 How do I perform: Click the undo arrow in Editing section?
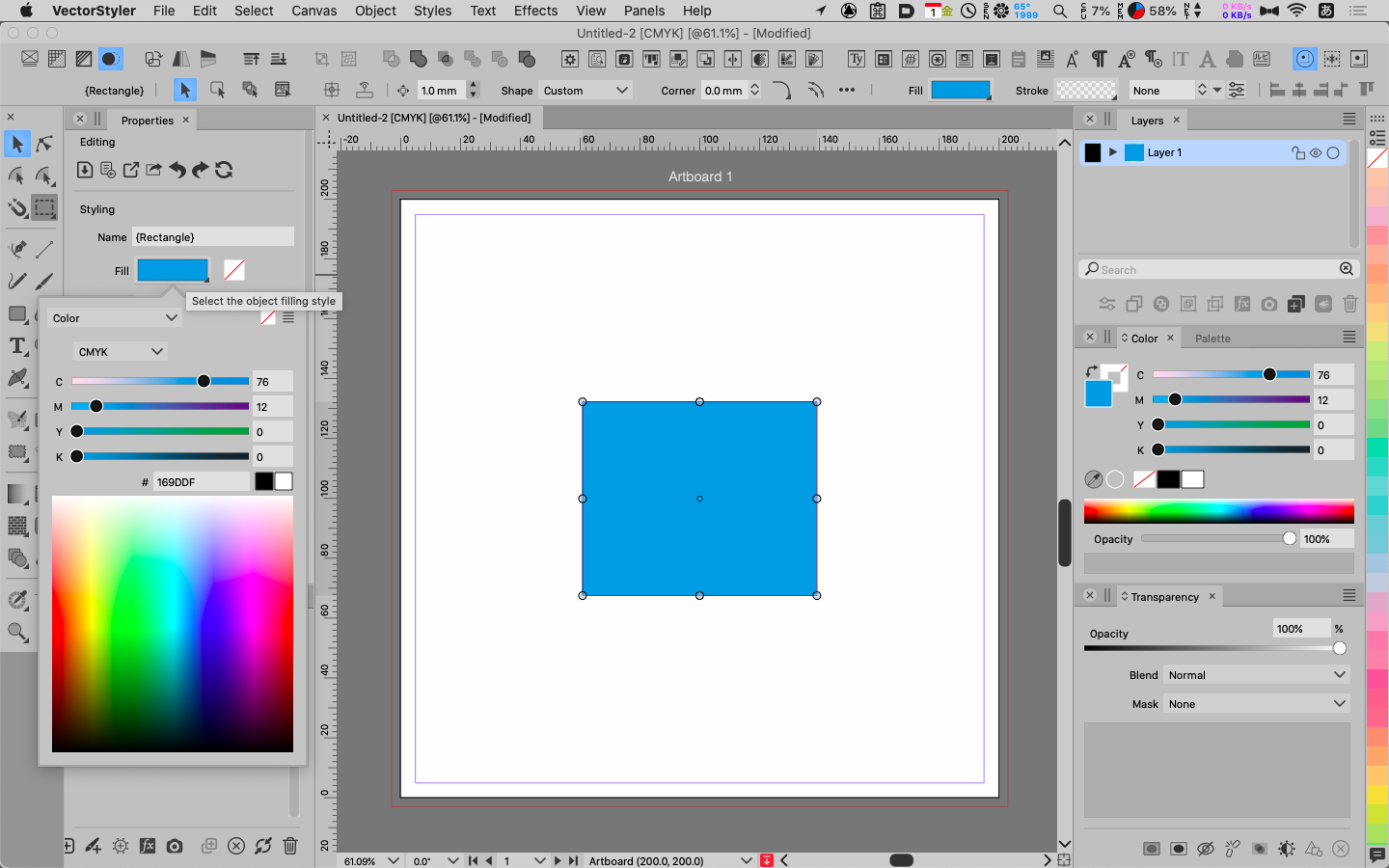coord(177,170)
